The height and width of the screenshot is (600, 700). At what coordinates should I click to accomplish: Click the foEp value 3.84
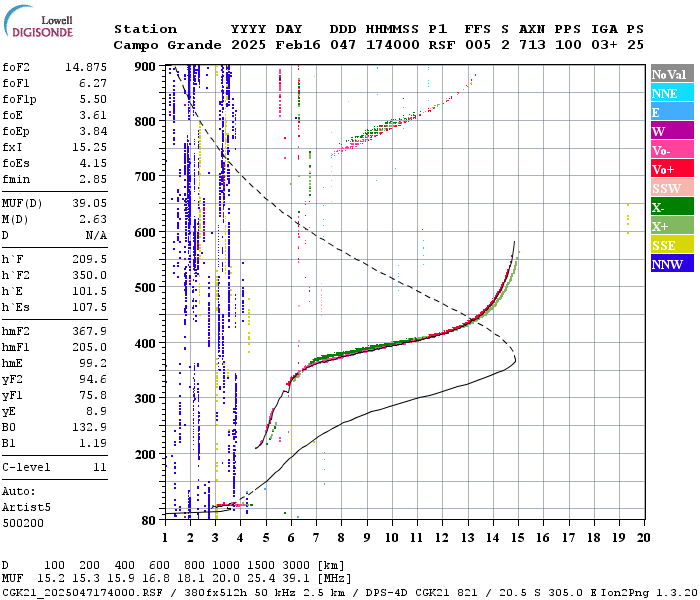pos(93,131)
